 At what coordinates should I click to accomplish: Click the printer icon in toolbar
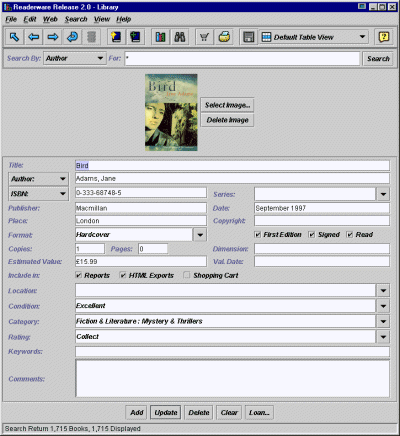[224, 37]
